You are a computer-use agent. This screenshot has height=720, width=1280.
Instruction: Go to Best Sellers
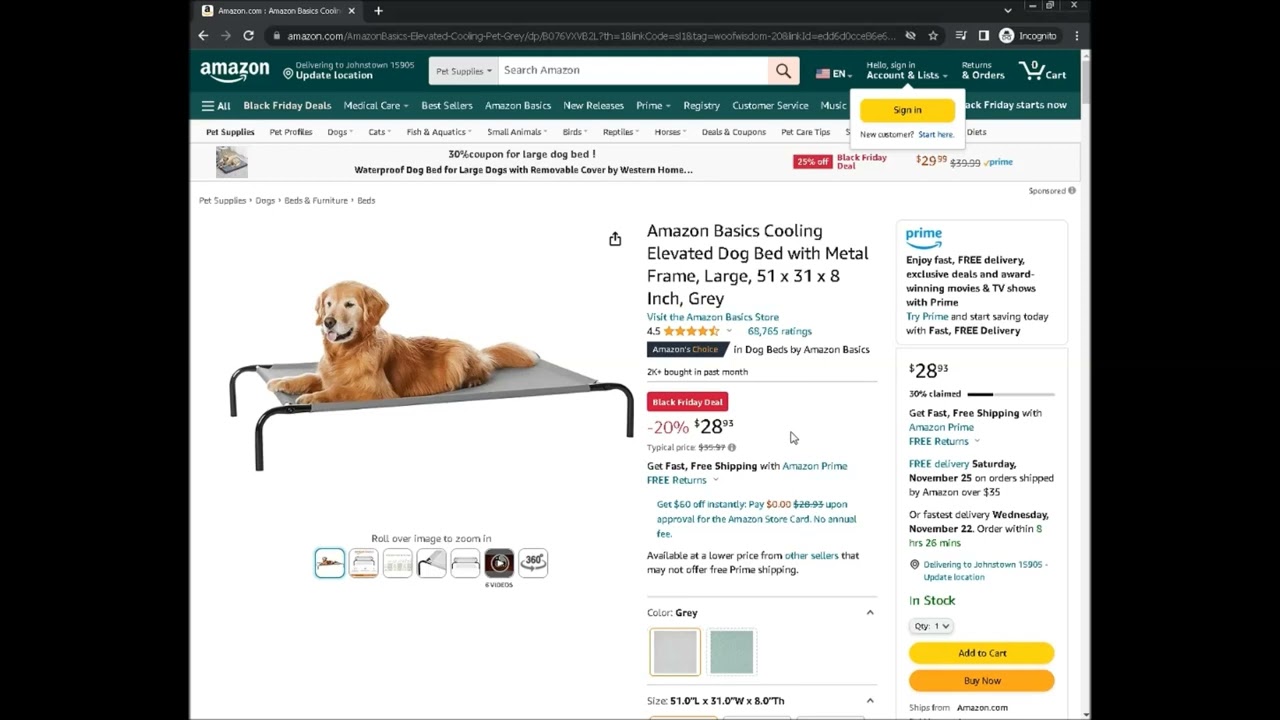coord(446,106)
